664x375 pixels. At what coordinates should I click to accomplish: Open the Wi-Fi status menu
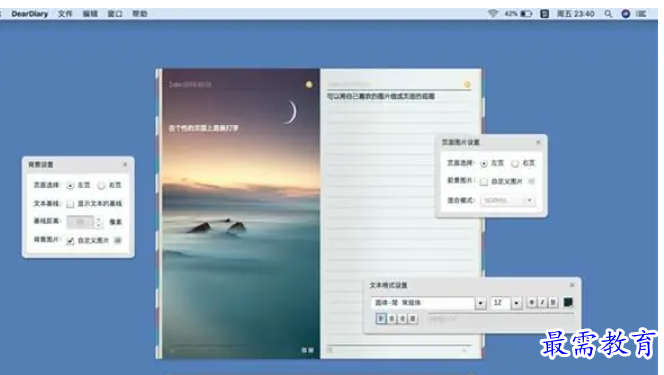coord(493,14)
